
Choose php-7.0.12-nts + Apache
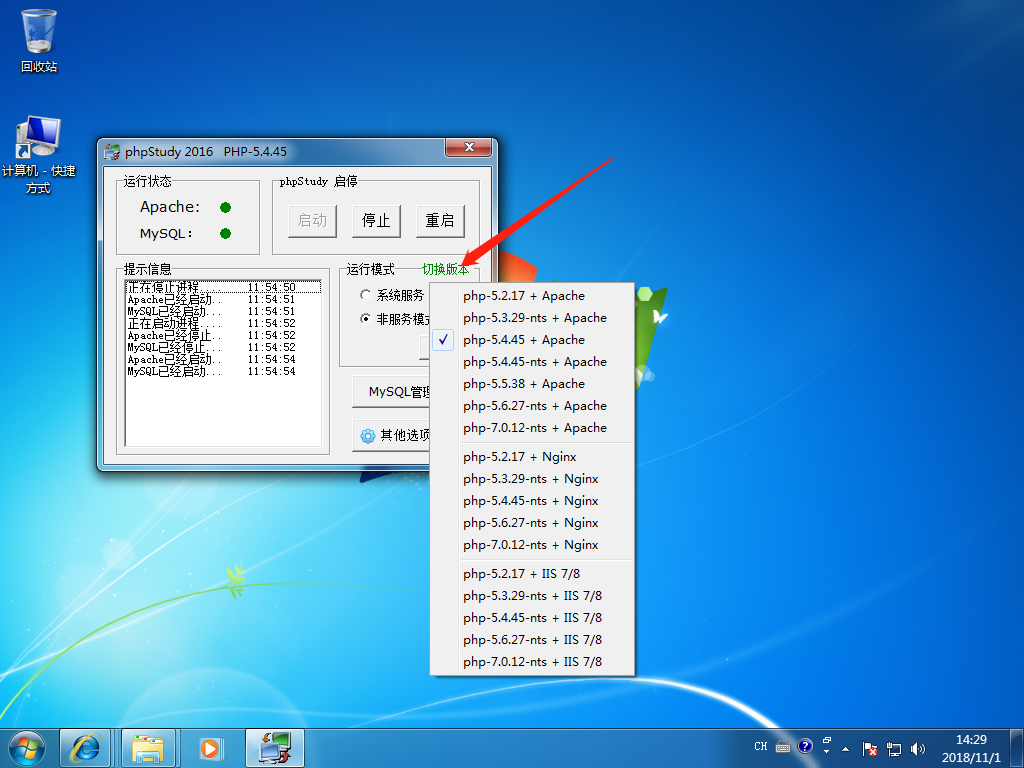click(532, 428)
